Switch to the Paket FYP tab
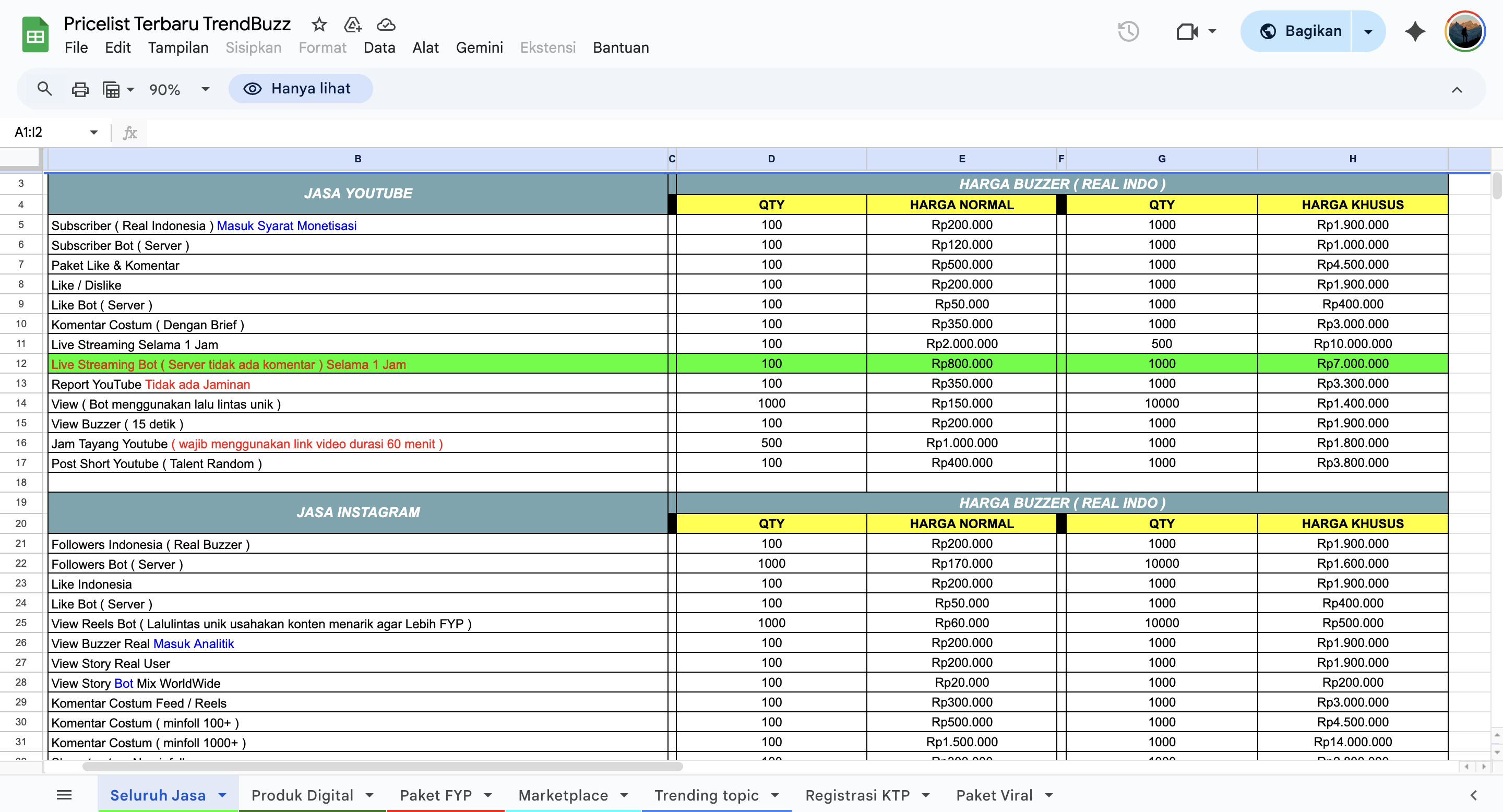This screenshot has width=1503, height=812. click(x=436, y=795)
